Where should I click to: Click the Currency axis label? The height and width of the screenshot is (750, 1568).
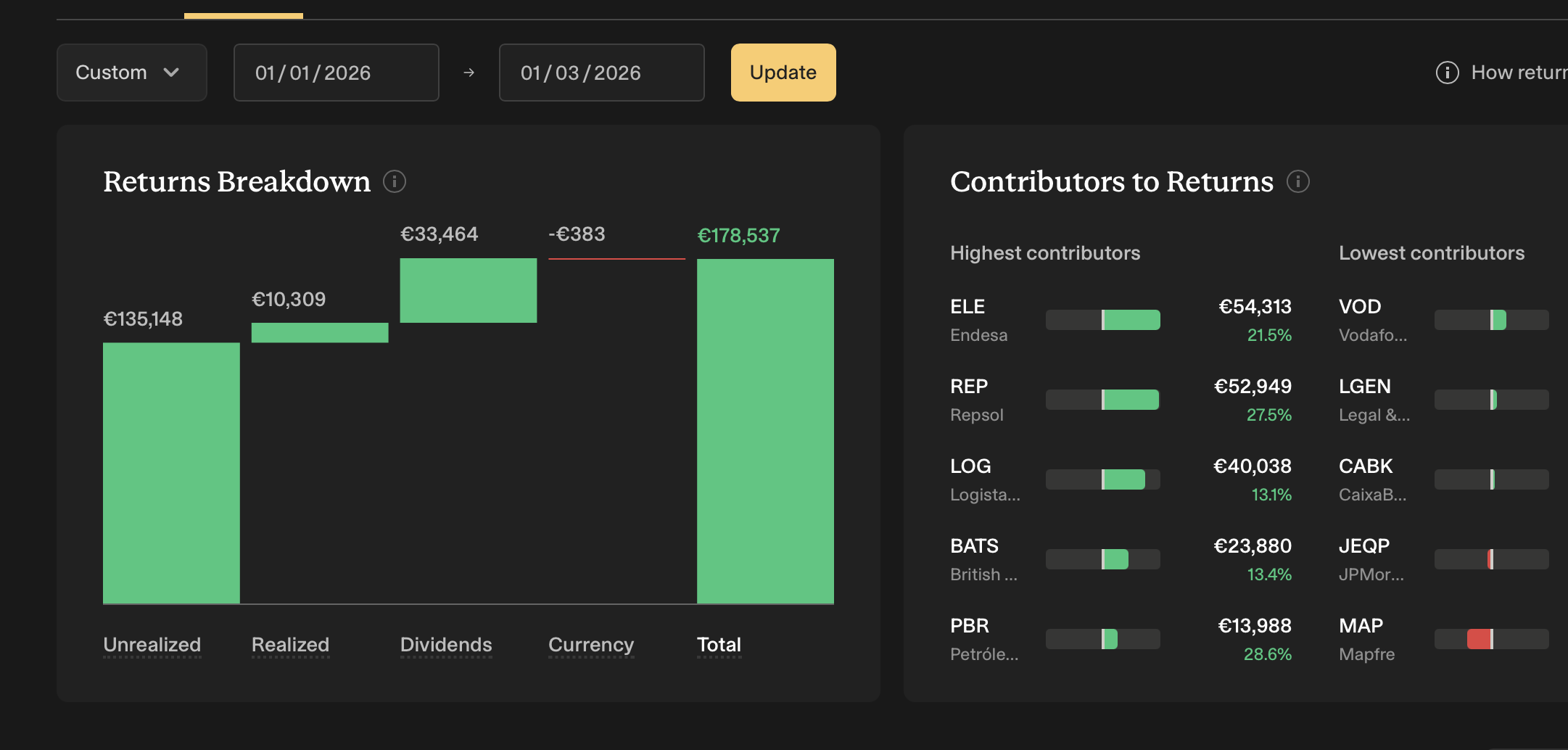coord(590,644)
